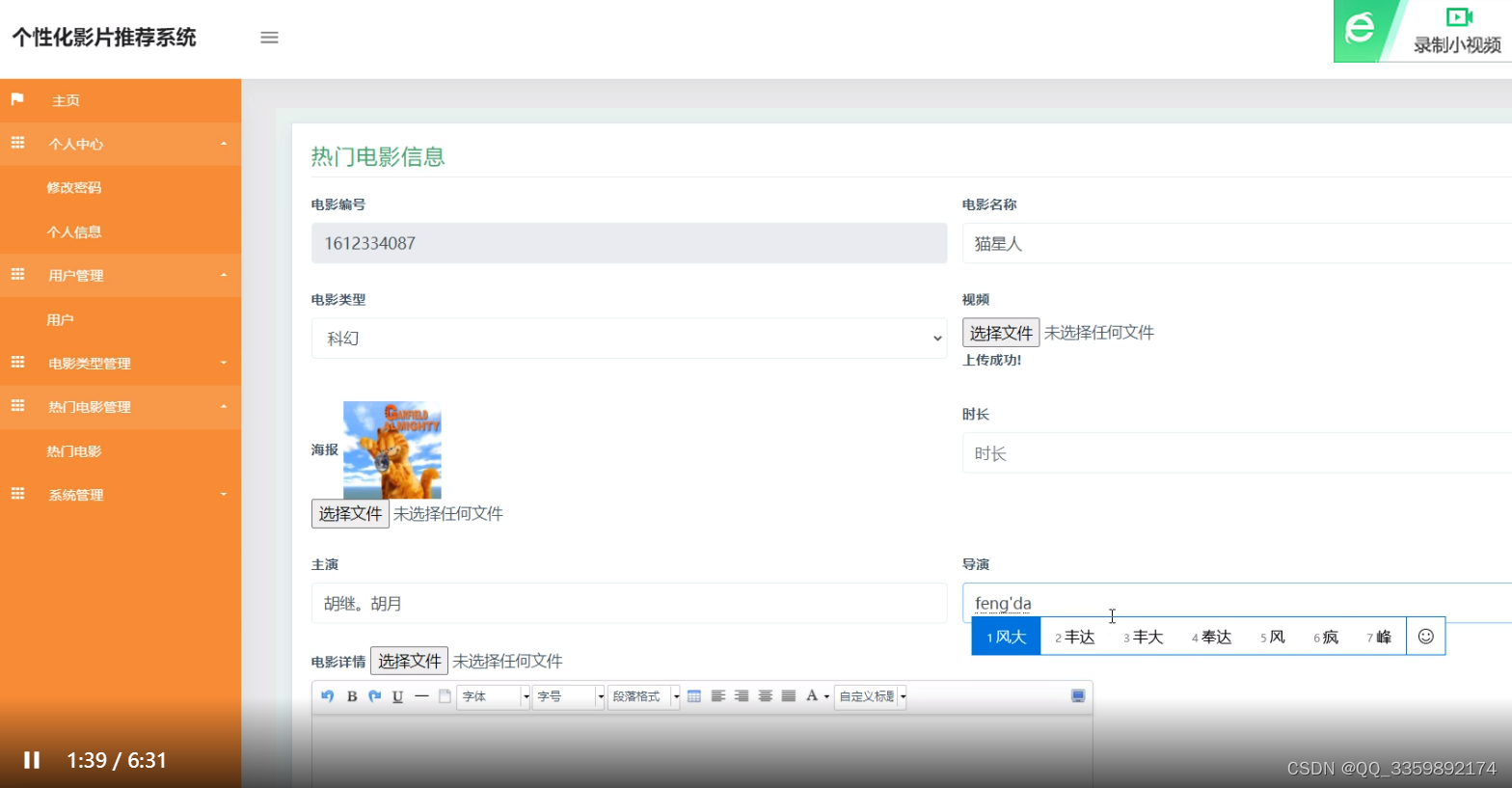Align text left in editor
The height and width of the screenshot is (788, 1512).
click(718, 696)
